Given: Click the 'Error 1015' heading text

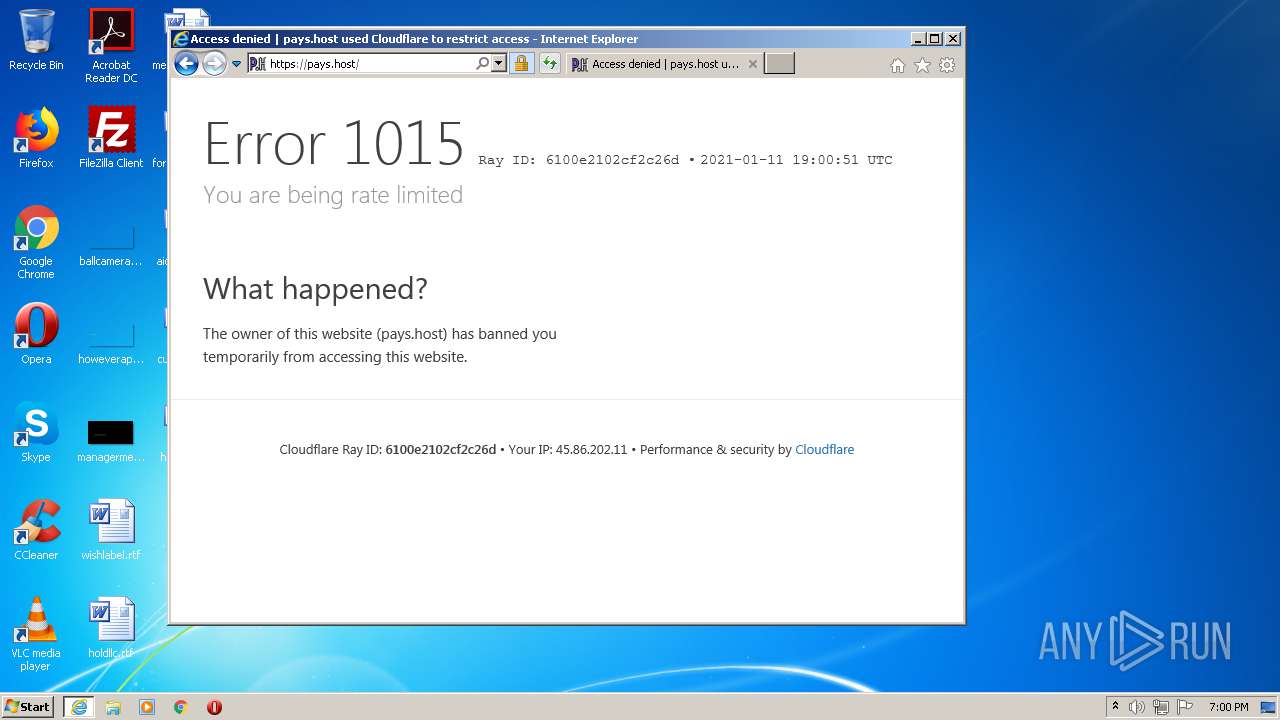Looking at the screenshot, I should click(x=334, y=143).
